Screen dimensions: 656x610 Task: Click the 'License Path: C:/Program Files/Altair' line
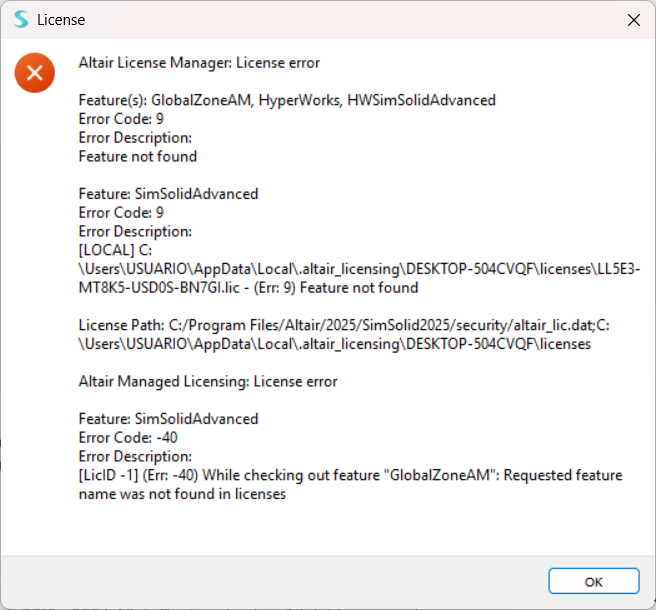point(344,326)
